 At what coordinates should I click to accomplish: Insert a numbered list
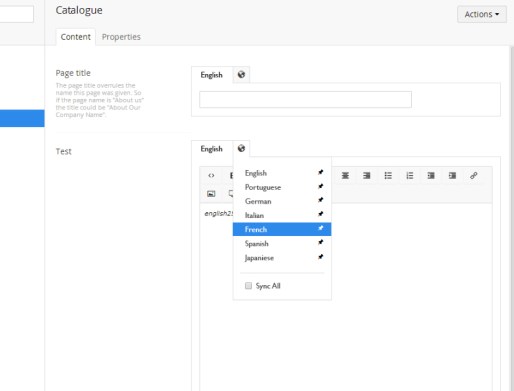410,175
